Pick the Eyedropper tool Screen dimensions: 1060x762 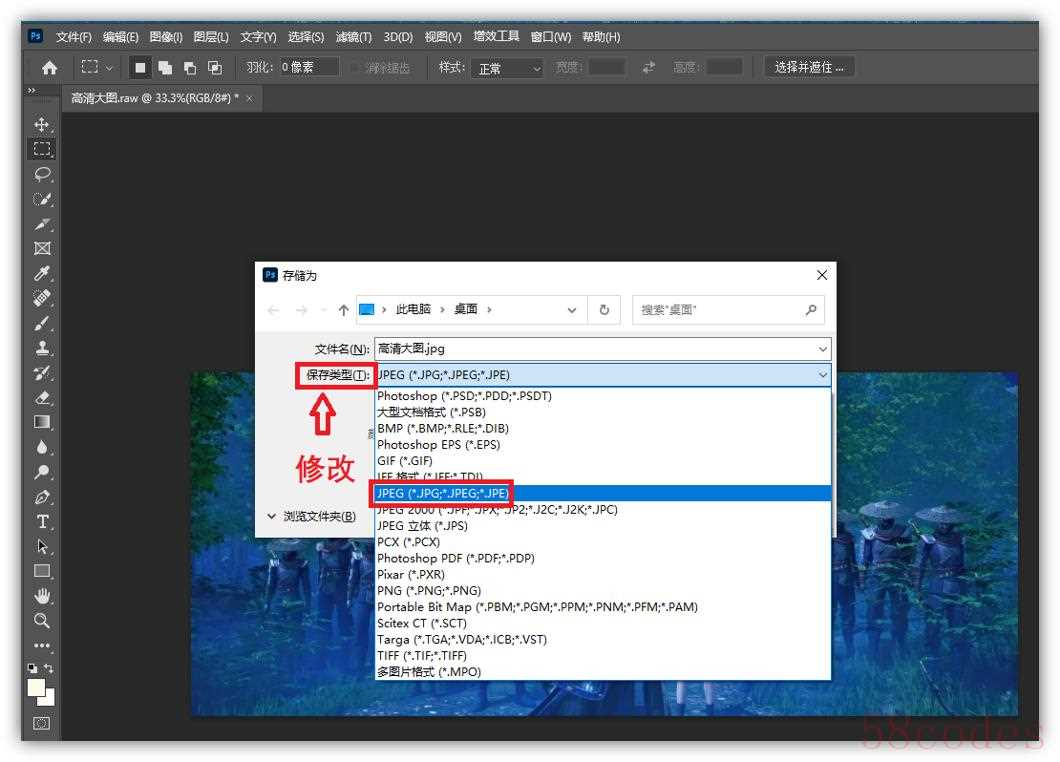tap(42, 274)
